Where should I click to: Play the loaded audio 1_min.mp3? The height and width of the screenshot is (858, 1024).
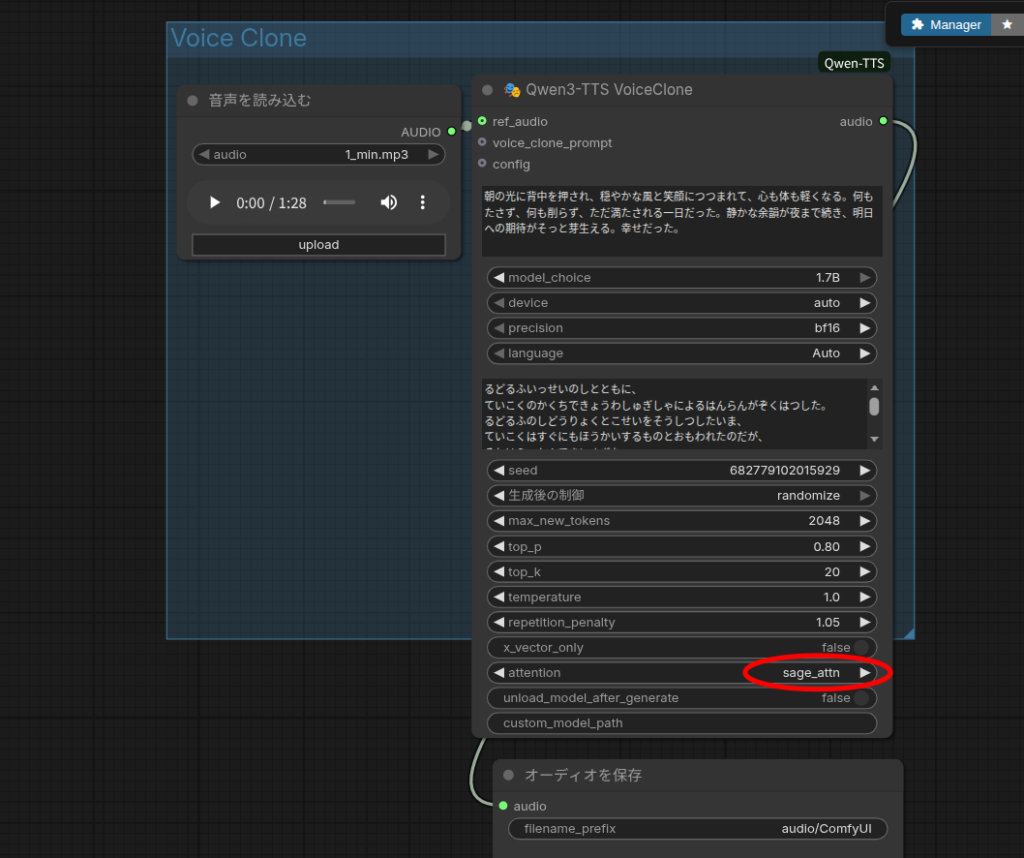coord(214,203)
